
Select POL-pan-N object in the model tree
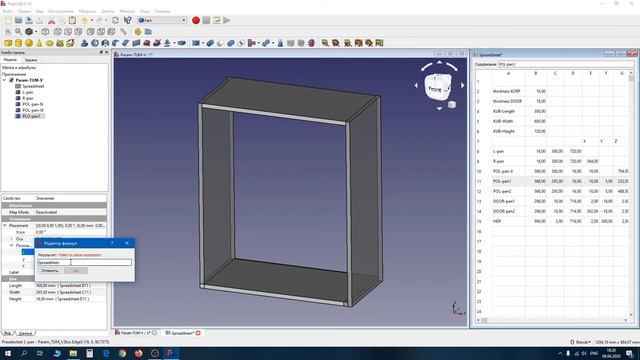tap(32, 104)
